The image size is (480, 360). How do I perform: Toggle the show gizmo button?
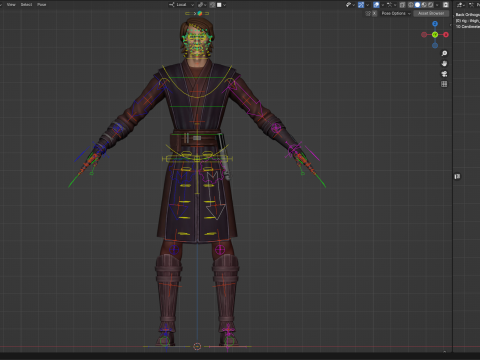(361, 5)
